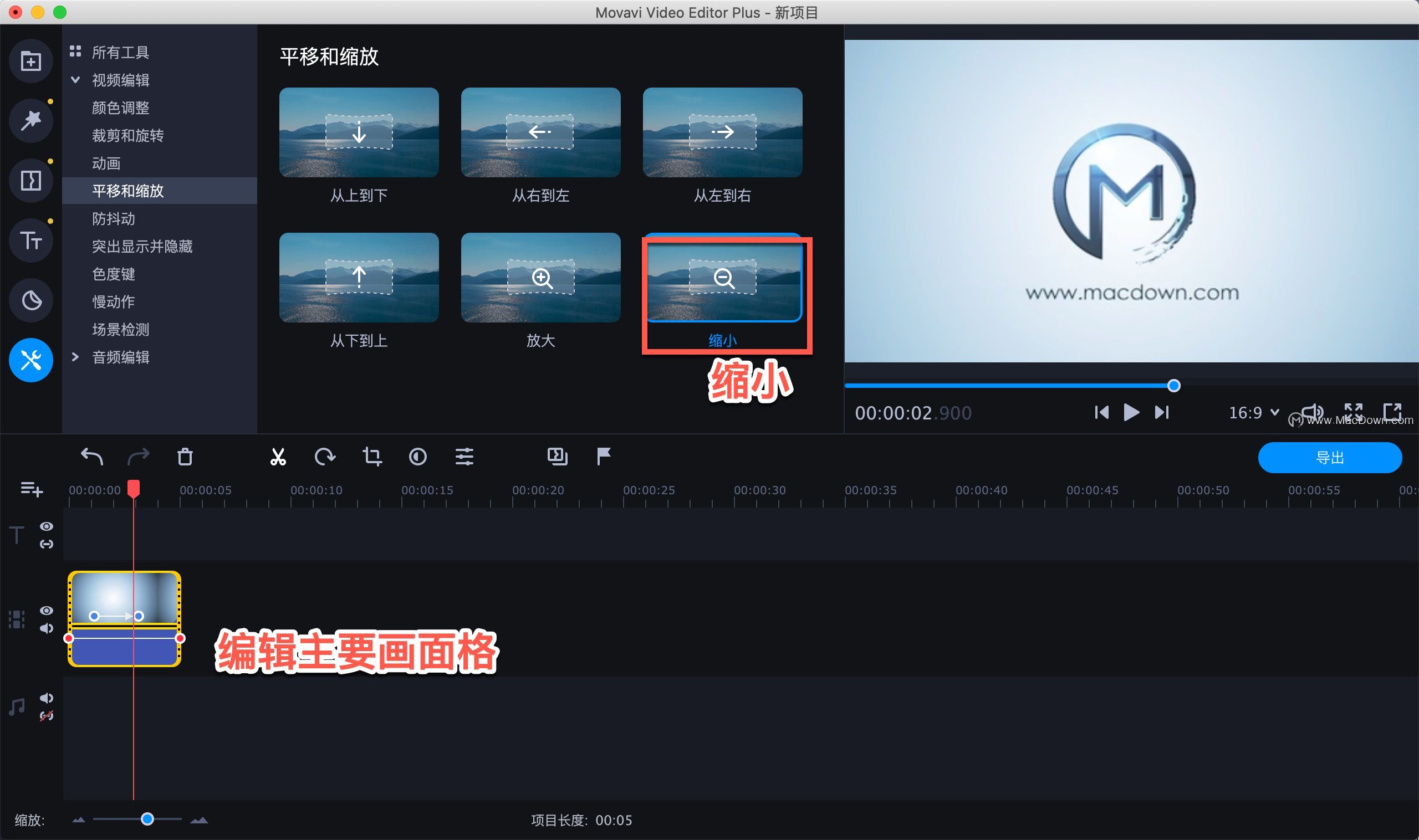
Task: Choose the 从左到右 pan preset
Action: [722, 132]
